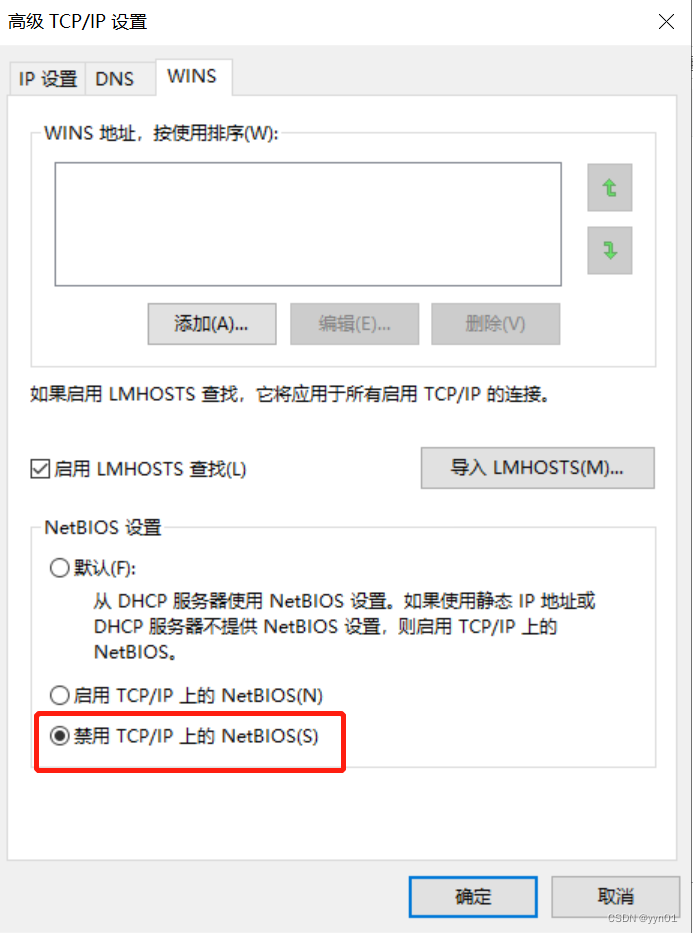Click the 高级 TCP/IP 设置 title bar text
The width and height of the screenshot is (693, 933).
pyautogui.click(x=77, y=22)
